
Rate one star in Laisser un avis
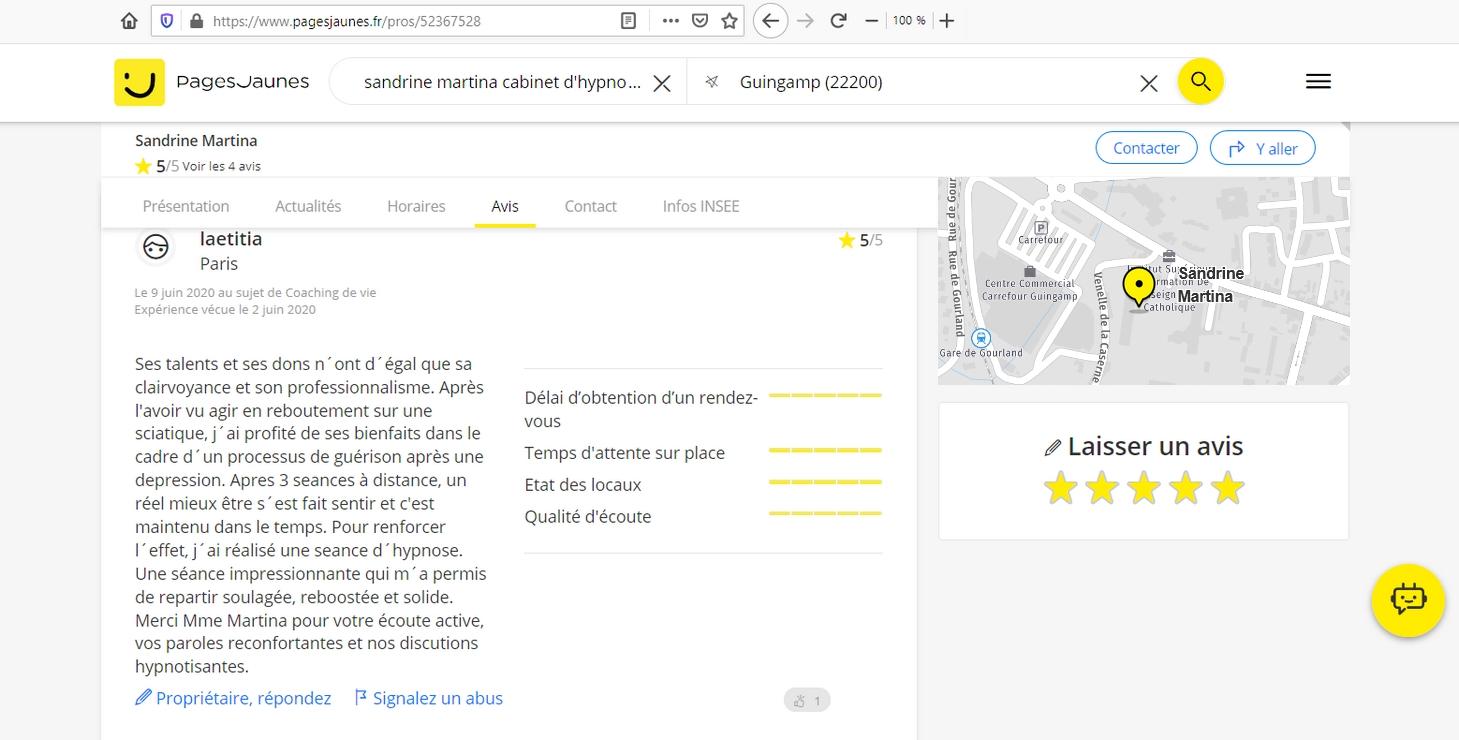1060,489
